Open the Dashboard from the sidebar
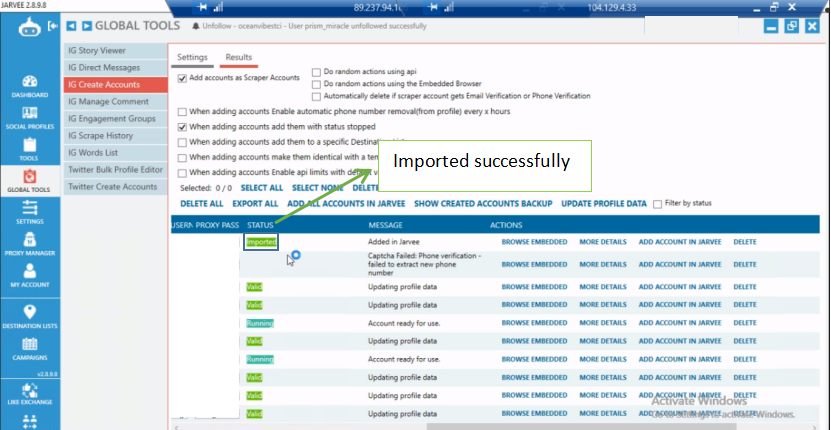The width and height of the screenshot is (831, 430). (x=30, y=86)
